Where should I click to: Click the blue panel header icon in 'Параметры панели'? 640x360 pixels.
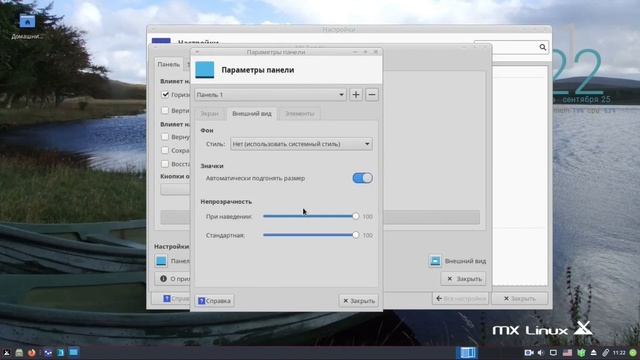(x=204, y=70)
